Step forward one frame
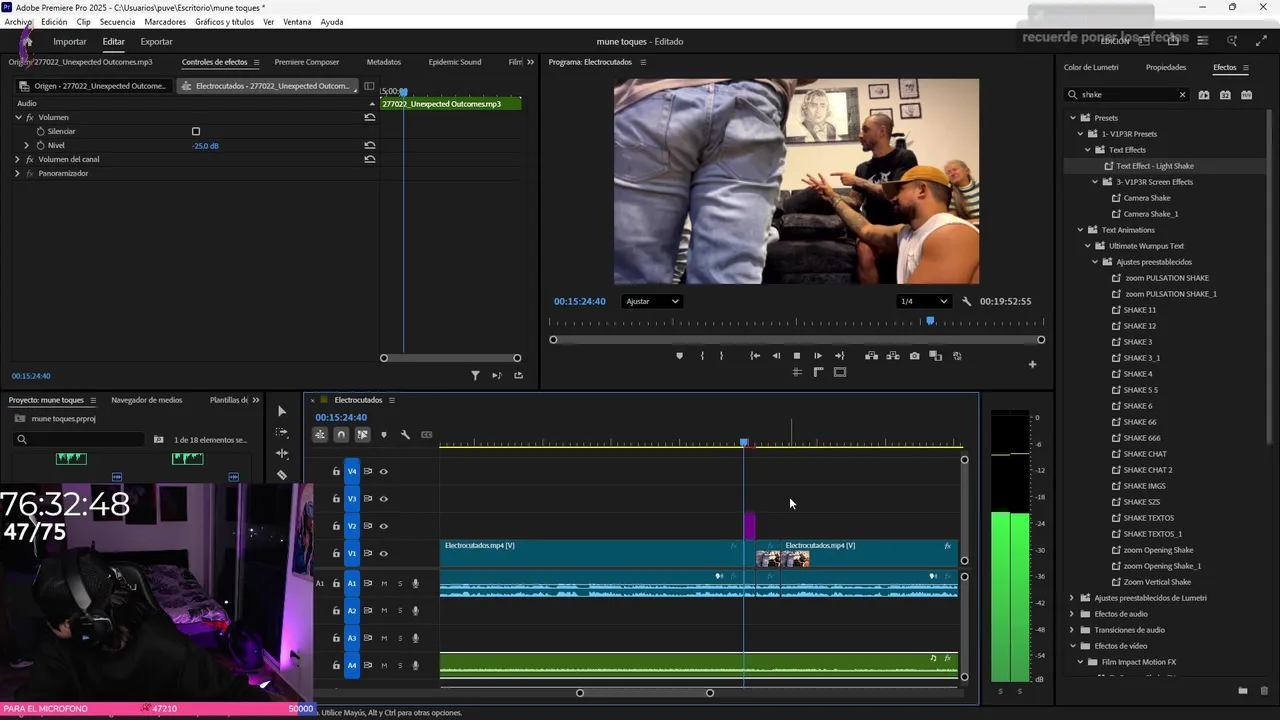This screenshot has width=1280, height=720. click(818, 356)
